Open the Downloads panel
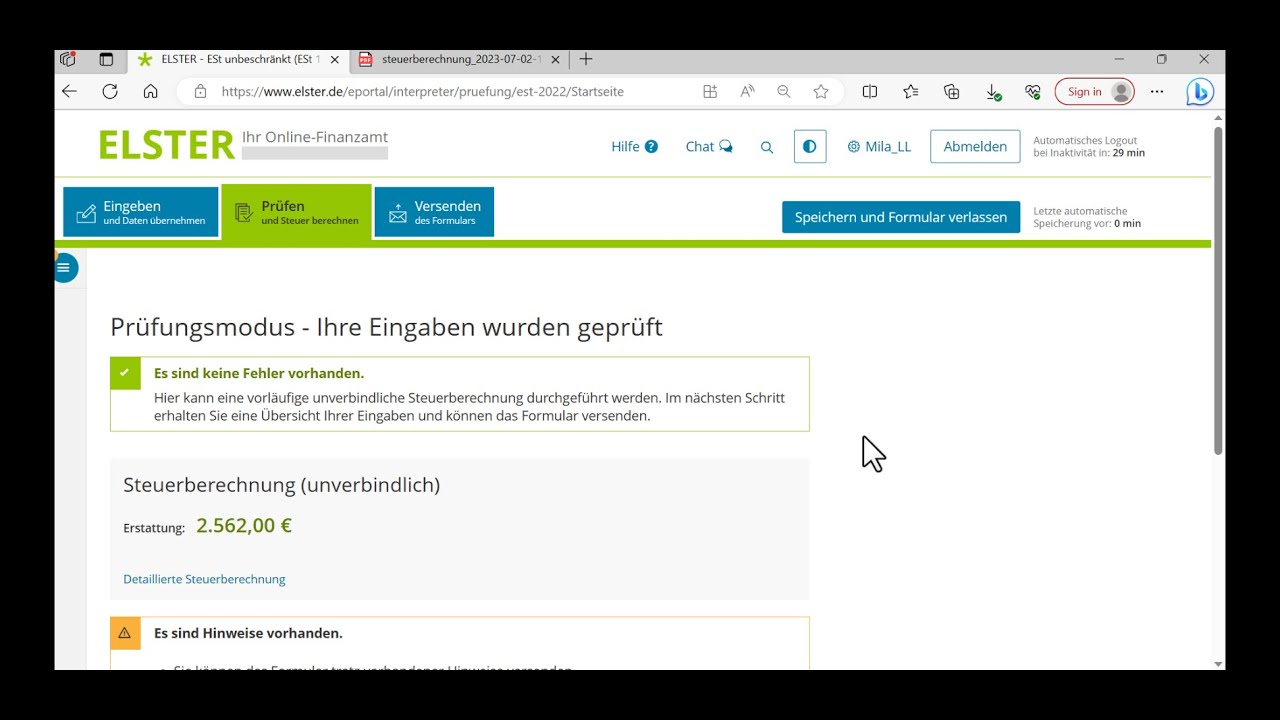Image resolution: width=1280 pixels, height=720 pixels. pyautogui.click(x=993, y=91)
